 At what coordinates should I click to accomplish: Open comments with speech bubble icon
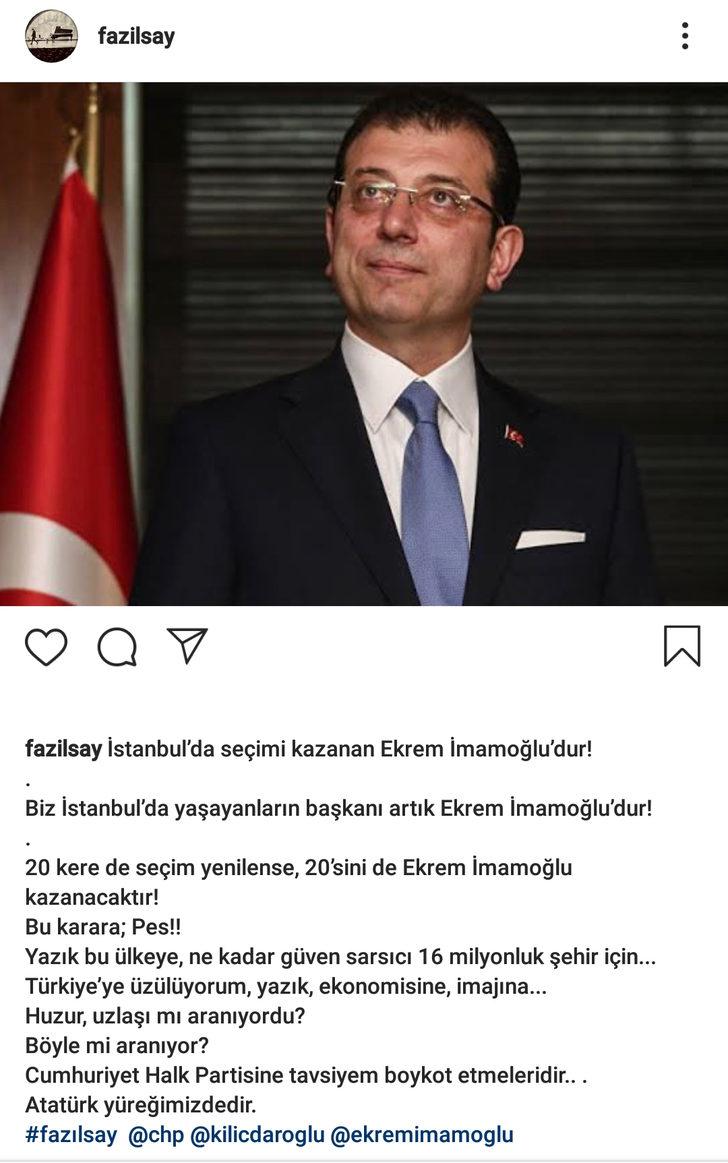pos(117,647)
